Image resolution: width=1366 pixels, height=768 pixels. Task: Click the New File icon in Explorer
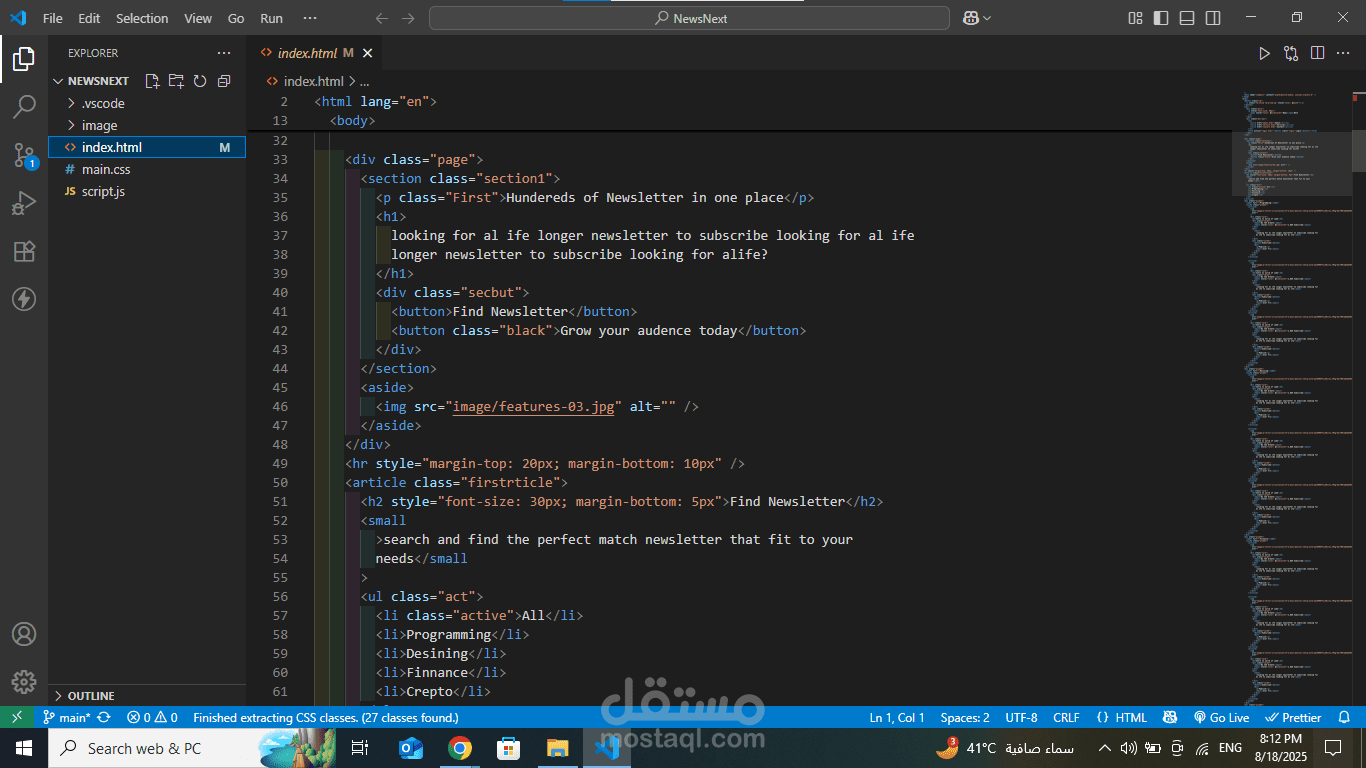pos(152,81)
